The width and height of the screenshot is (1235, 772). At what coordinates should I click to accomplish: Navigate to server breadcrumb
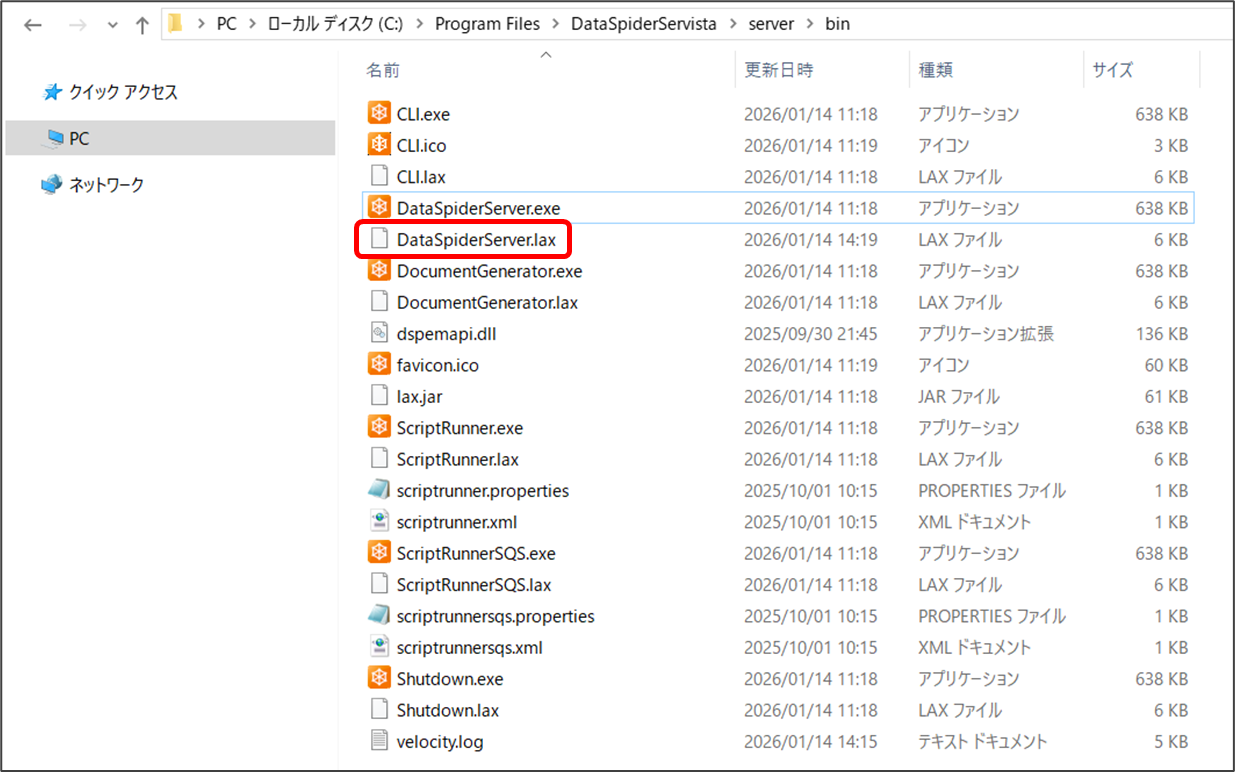tap(772, 24)
